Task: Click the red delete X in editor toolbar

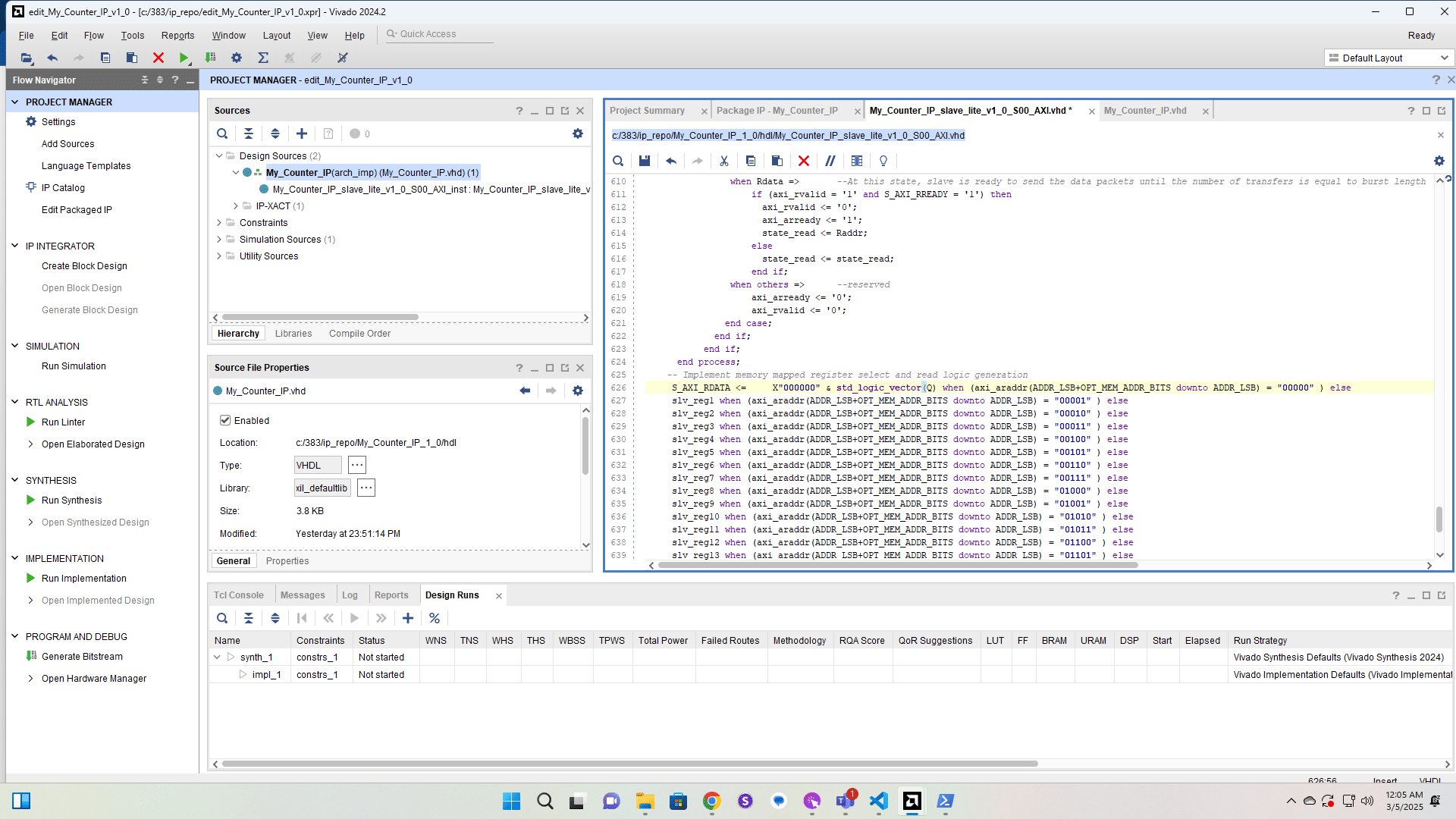Action: coord(804,161)
